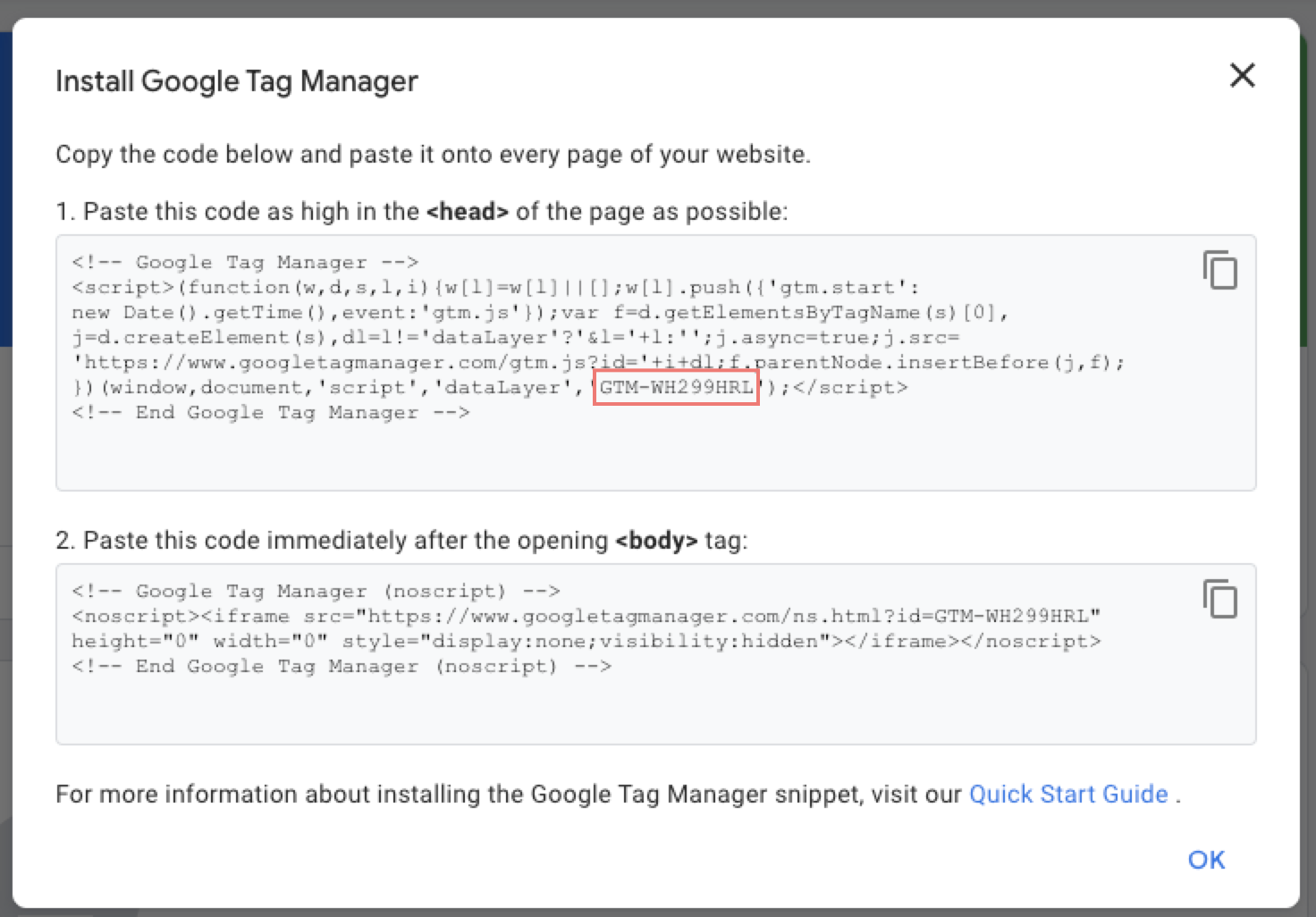Select the highlighted GTM-WH299HRL container ID
The width and height of the screenshot is (1316, 917).
[675, 387]
